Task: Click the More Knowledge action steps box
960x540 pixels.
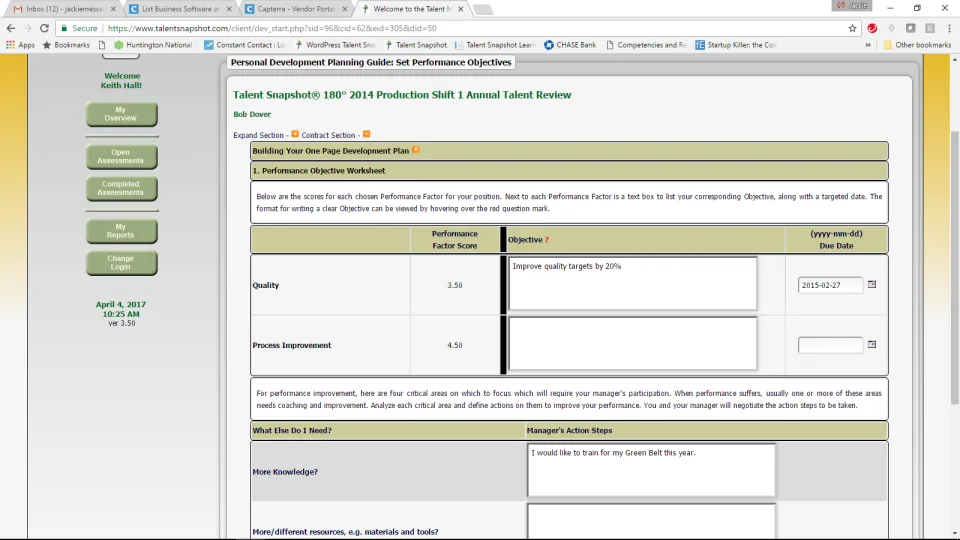Action: tap(651, 470)
